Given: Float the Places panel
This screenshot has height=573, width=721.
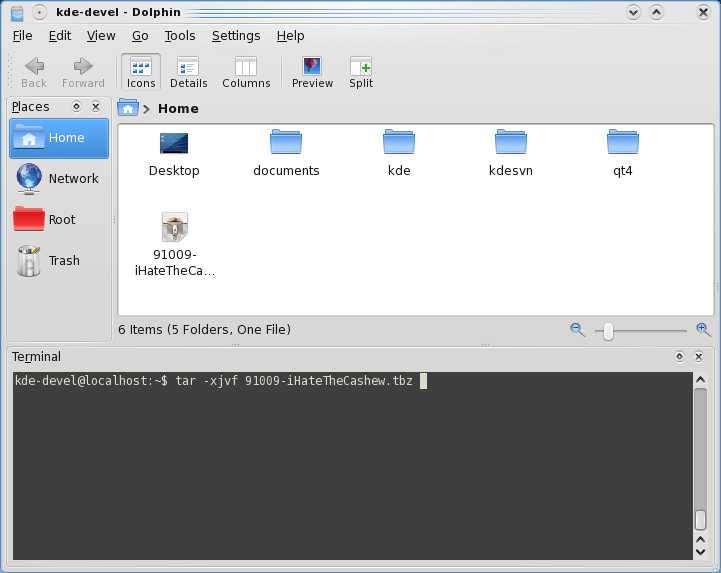Looking at the screenshot, I should coord(75,107).
